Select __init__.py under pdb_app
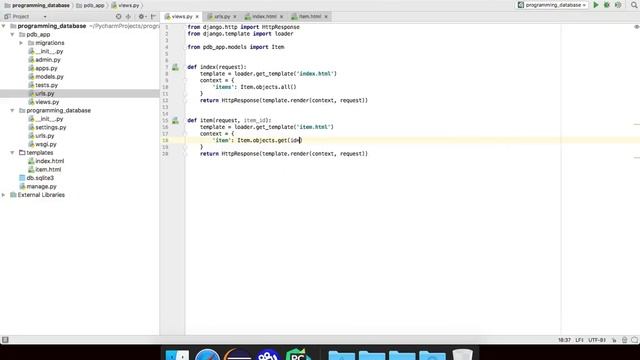 (x=46, y=51)
